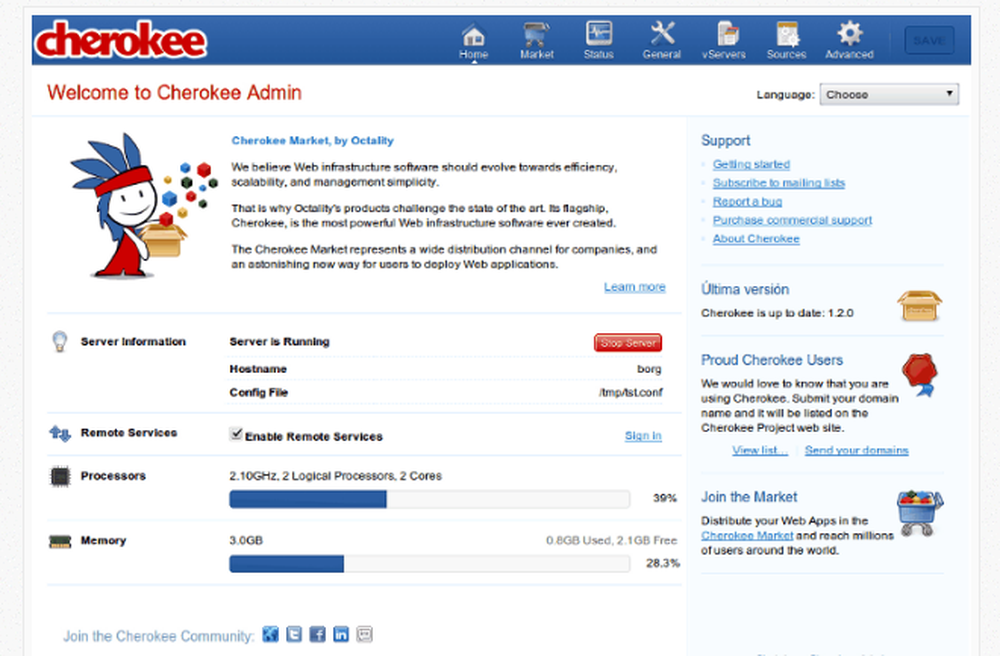This screenshot has height=656, width=1000.
Task: Toggle the Enable Remote Services checkbox
Action: click(x=236, y=434)
